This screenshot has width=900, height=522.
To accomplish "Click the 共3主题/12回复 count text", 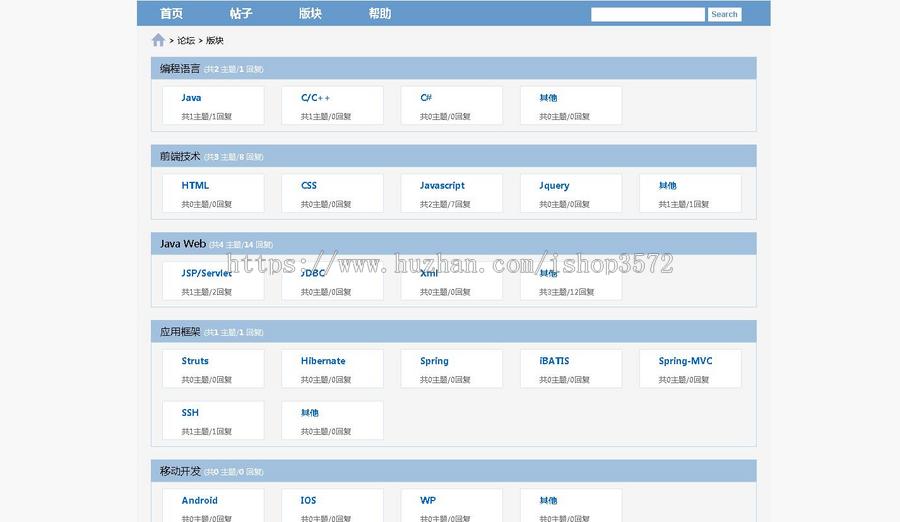I will coord(567,292).
